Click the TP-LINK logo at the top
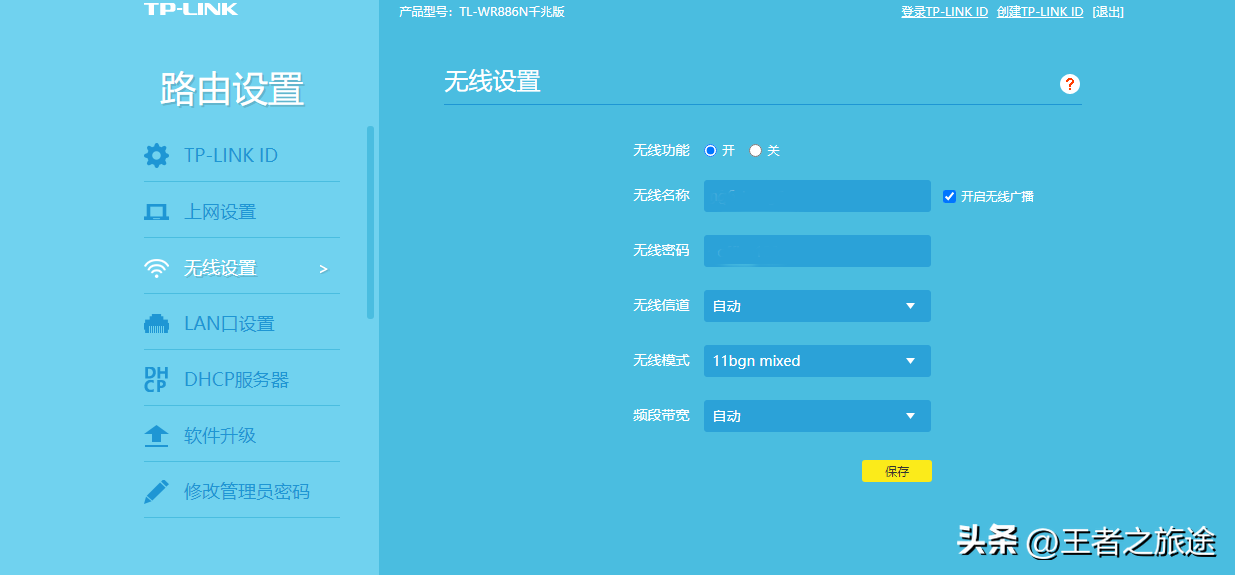This screenshot has width=1235, height=575. (x=191, y=9)
